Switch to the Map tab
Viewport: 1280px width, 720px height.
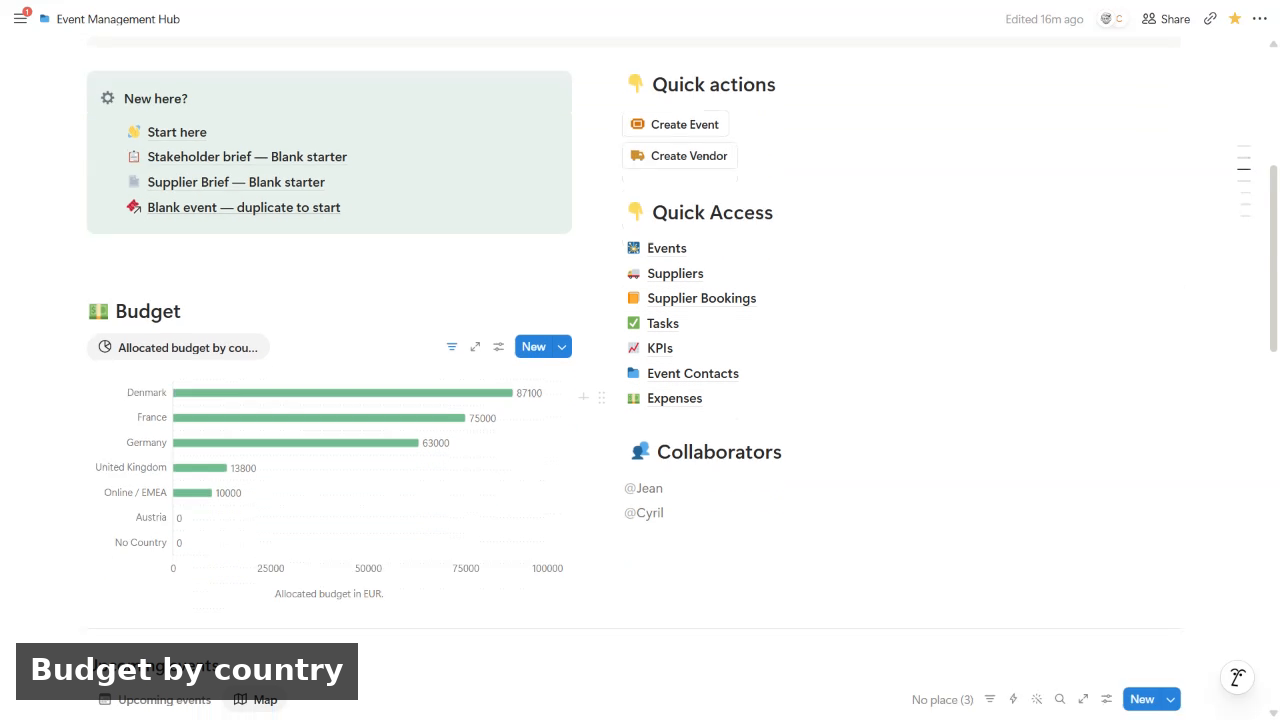pyautogui.click(x=256, y=699)
